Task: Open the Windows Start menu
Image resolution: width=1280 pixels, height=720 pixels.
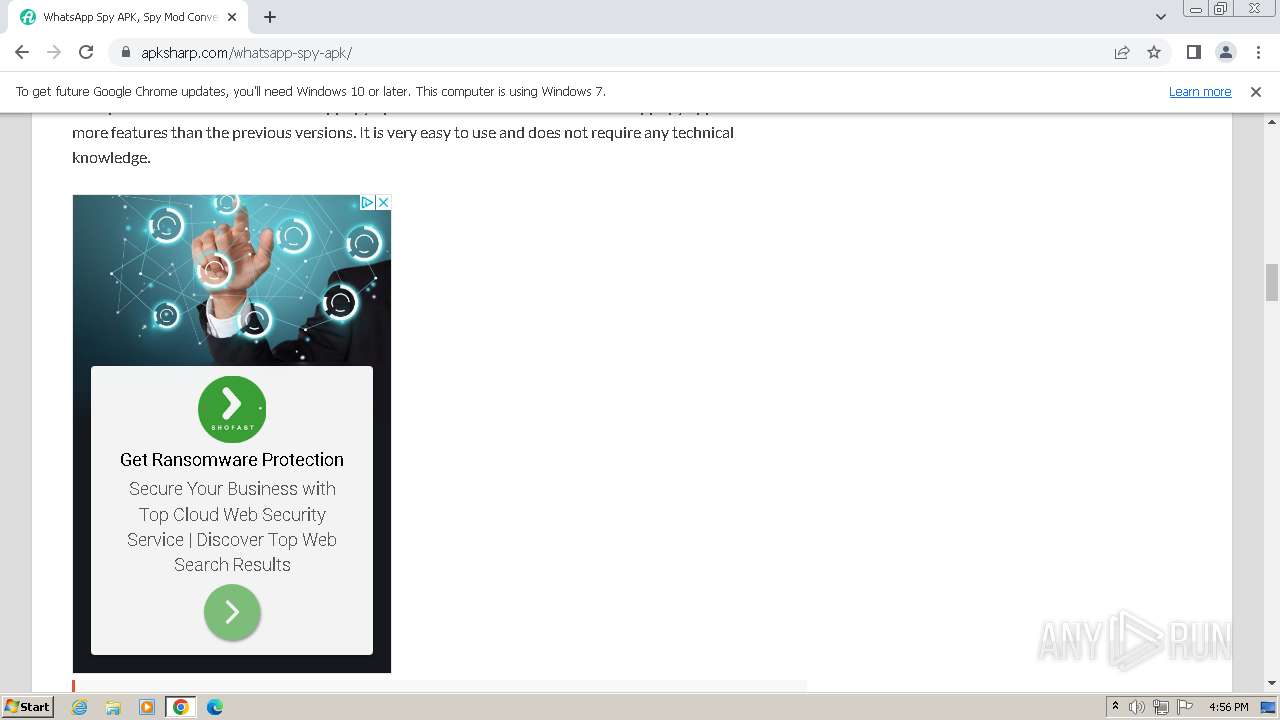Action: pyautogui.click(x=28, y=707)
